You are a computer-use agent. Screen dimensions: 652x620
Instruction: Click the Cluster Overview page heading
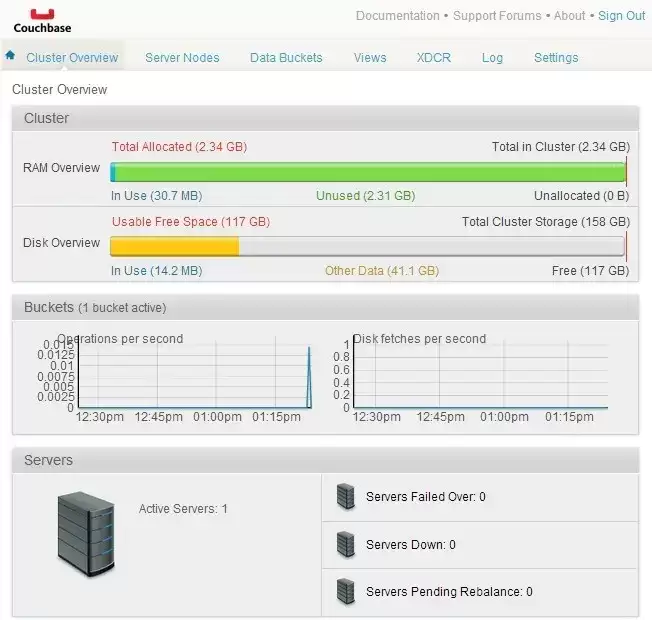(59, 89)
